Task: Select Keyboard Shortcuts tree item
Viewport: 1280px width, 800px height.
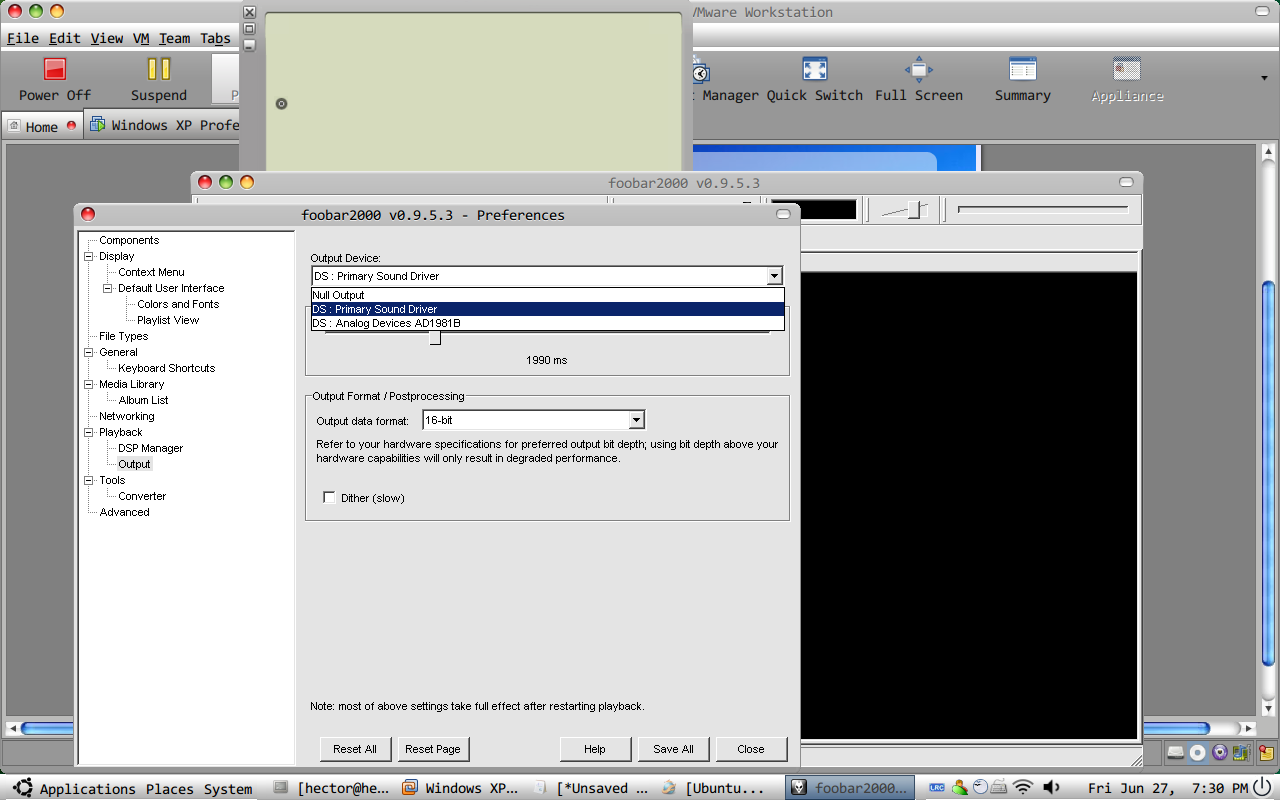Action: (167, 368)
